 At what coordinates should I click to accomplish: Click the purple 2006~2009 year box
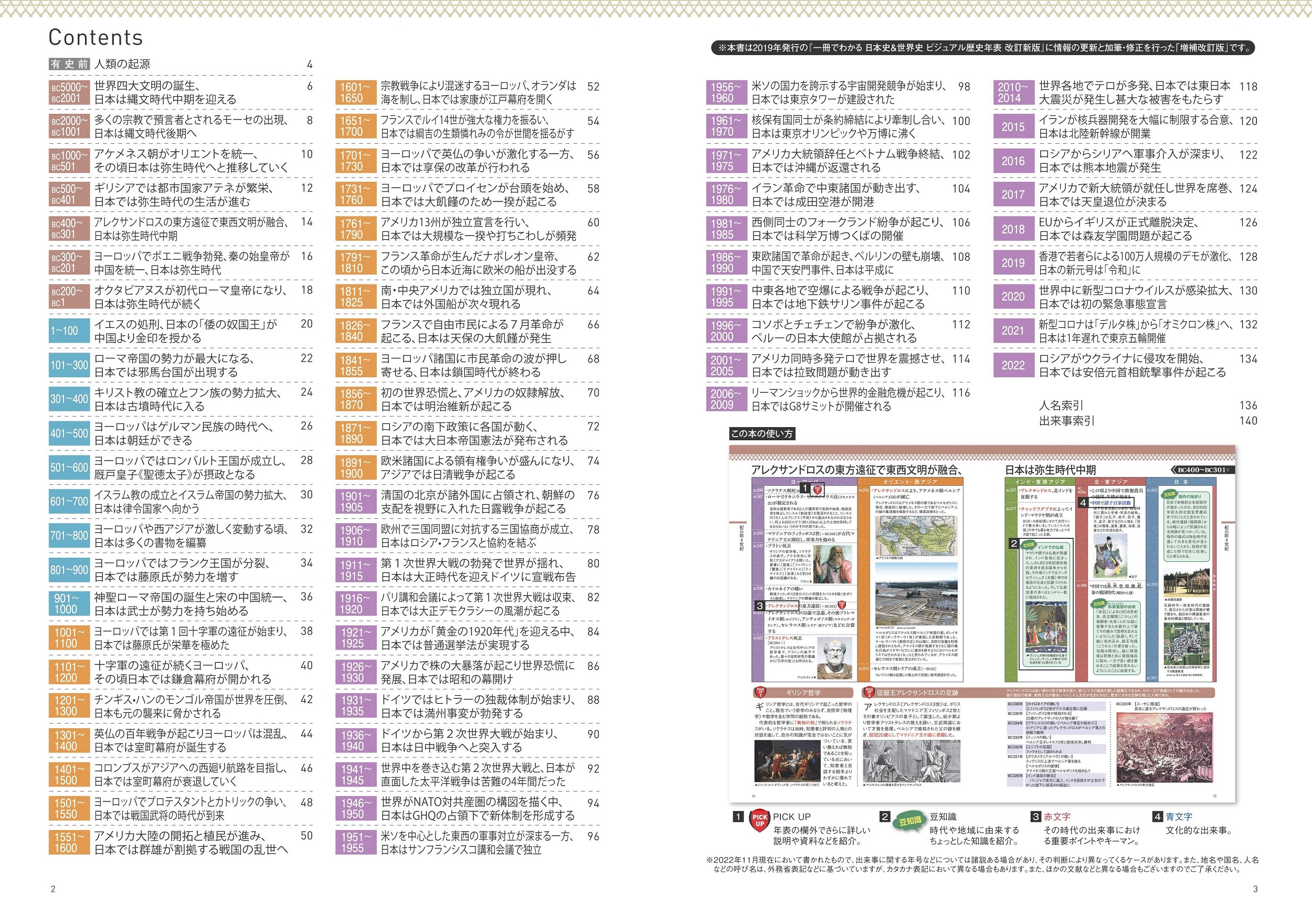pos(726,399)
